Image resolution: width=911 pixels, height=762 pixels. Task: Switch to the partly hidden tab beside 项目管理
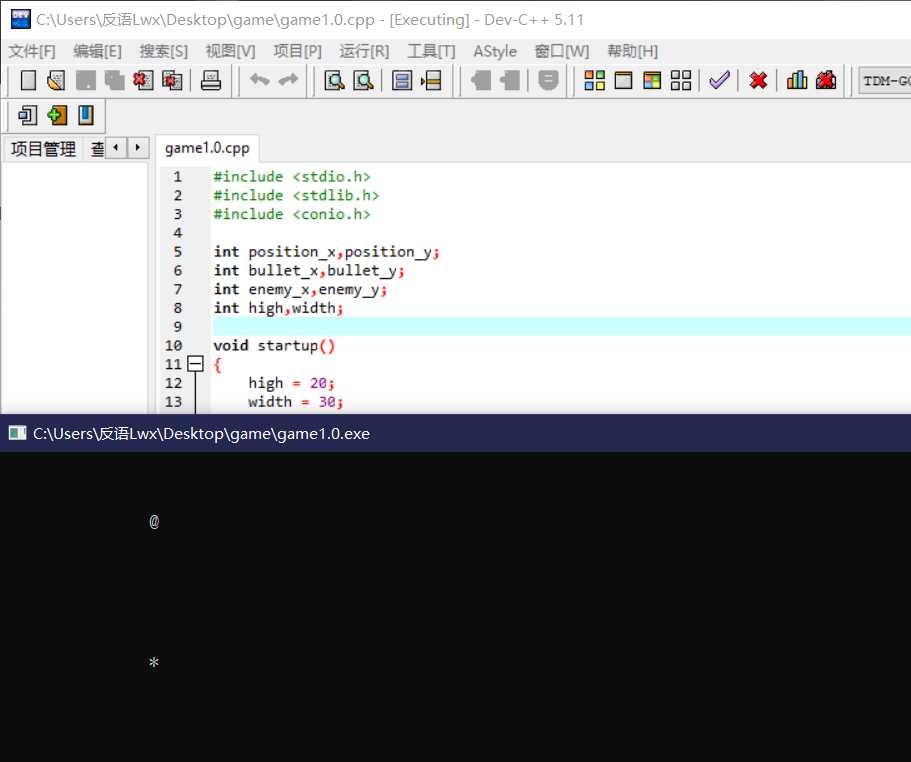point(96,149)
